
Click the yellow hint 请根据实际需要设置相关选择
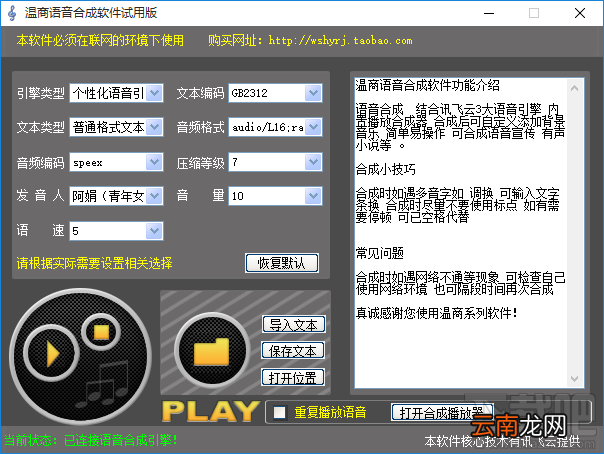pyautogui.click(x=94, y=263)
